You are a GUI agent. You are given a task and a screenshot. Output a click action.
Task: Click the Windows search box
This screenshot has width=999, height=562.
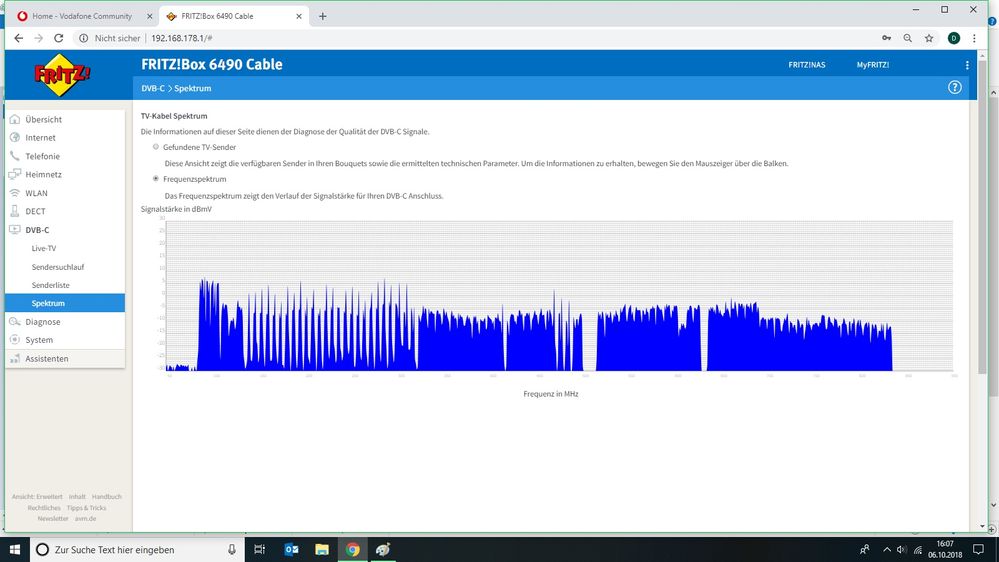click(137, 549)
